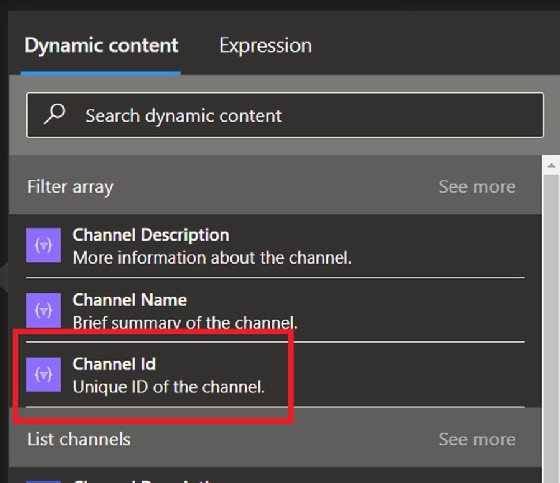Click See more for List channels

[477, 439]
